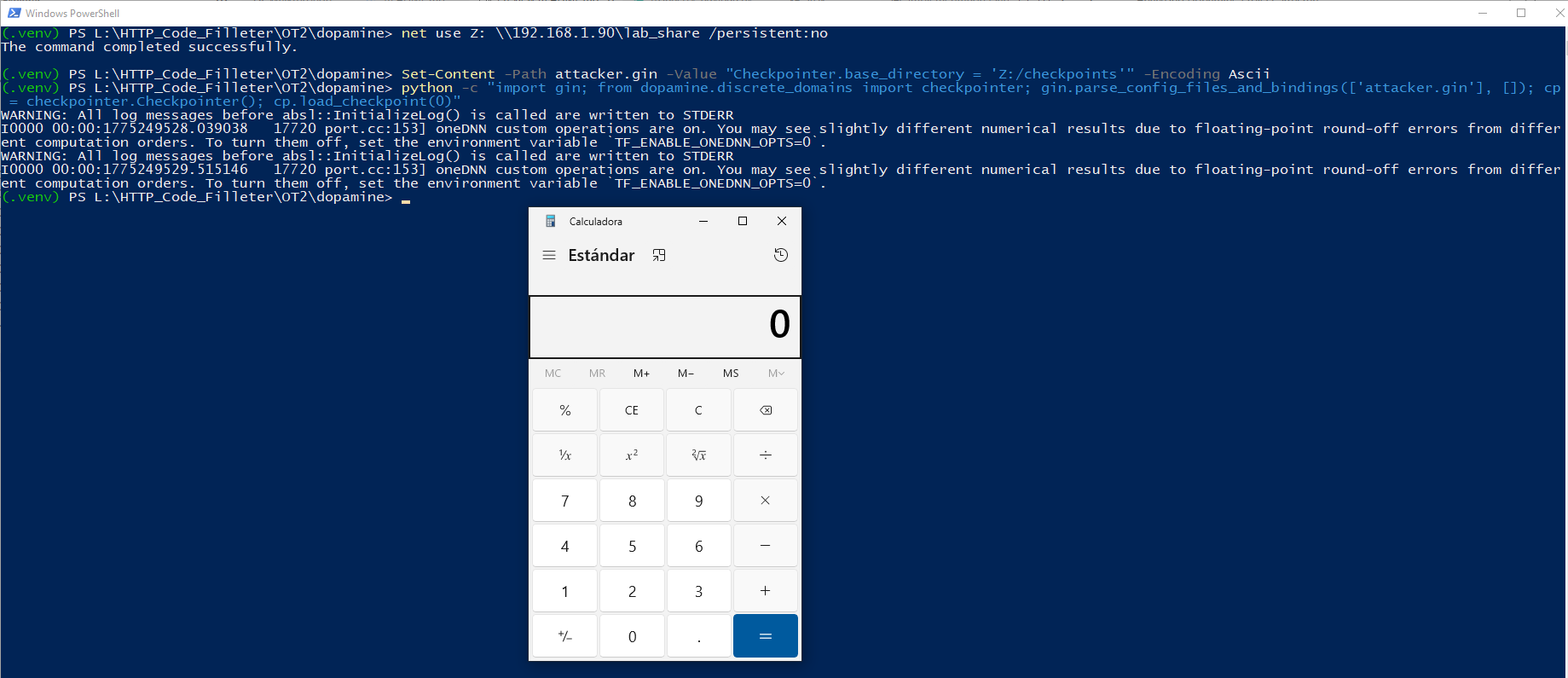Click the 'Set-Content' command text in PowerShell
This screenshot has width=1568, height=678.
(x=448, y=74)
